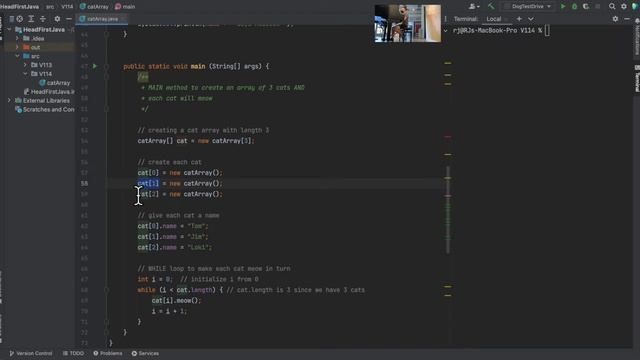The height and width of the screenshot is (360, 640).
Task: Expand all icon in Project panel toolbar
Action: coord(31,19)
